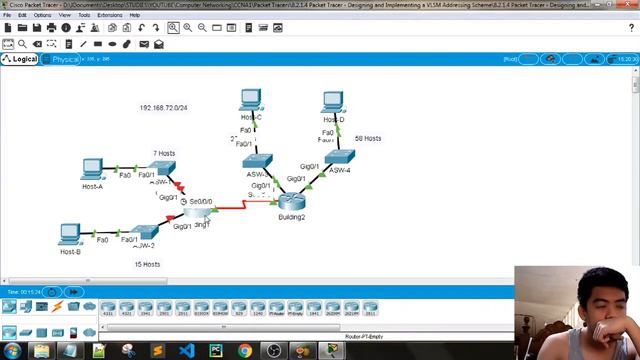640x360 pixels.
Task: Select the Switches subcategory icon
Action: coord(26,333)
